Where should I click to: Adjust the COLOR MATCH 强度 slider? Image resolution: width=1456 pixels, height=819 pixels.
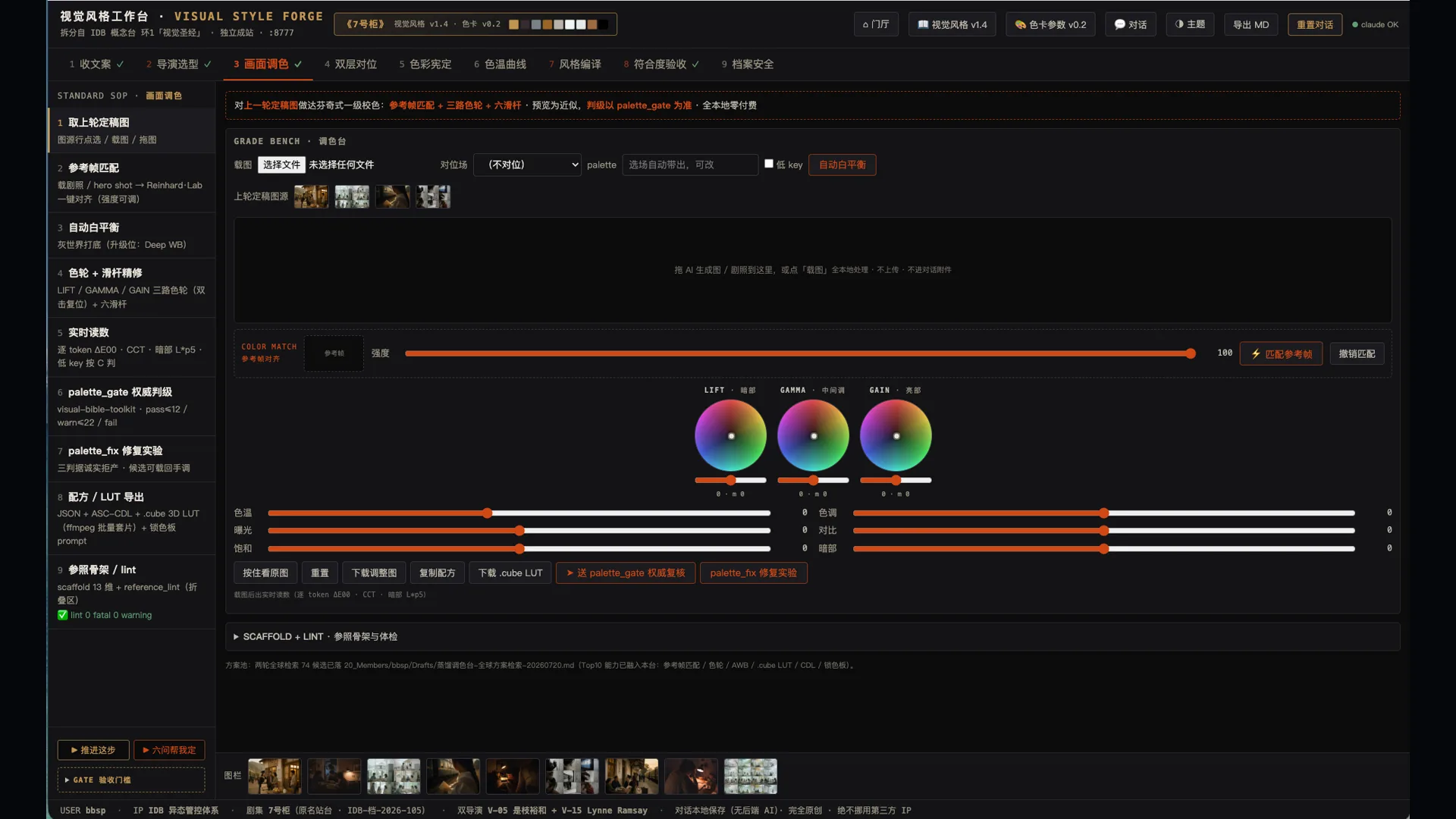click(x=799, y=353)
